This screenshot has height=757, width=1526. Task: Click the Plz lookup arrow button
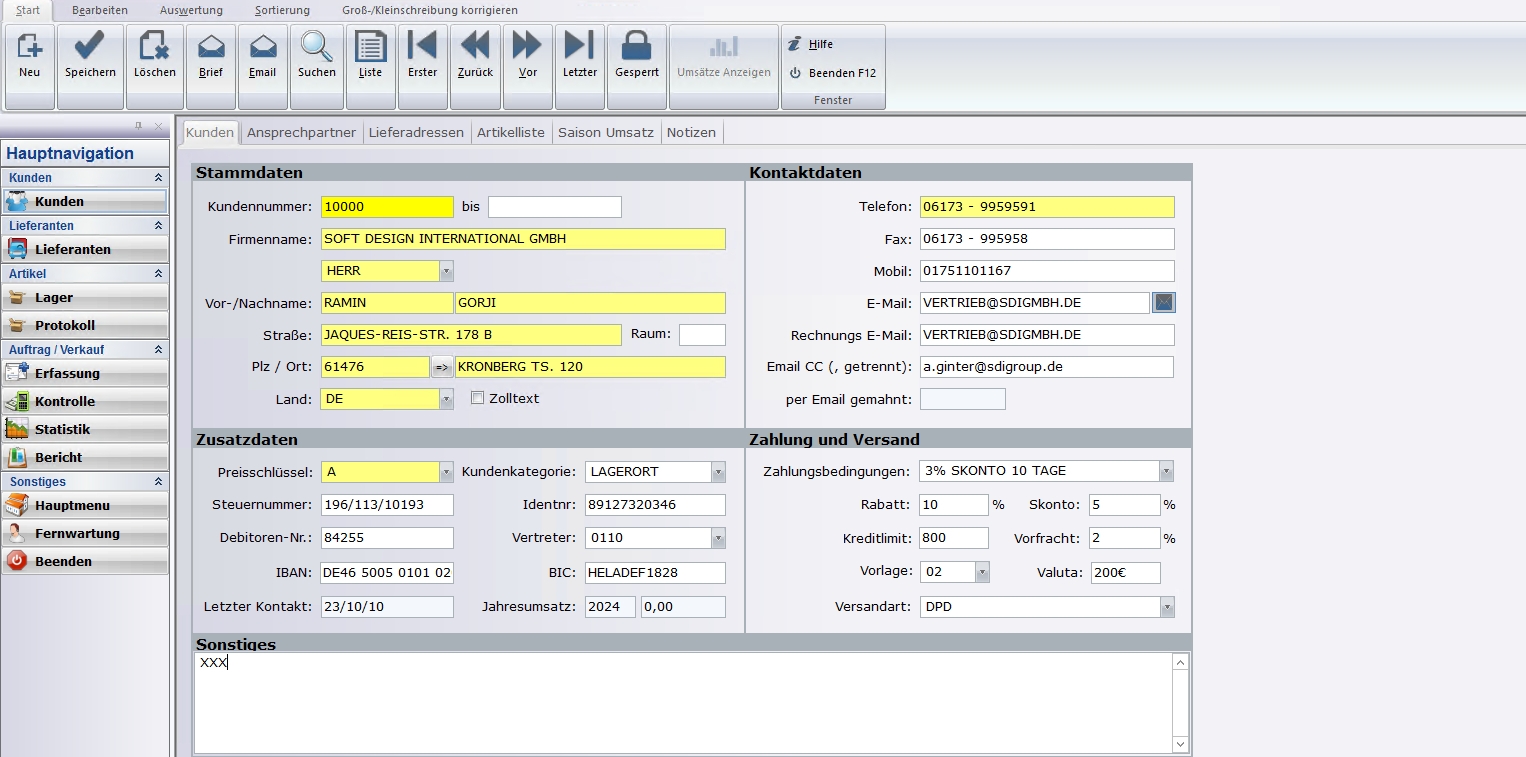[x=441, y=367]
